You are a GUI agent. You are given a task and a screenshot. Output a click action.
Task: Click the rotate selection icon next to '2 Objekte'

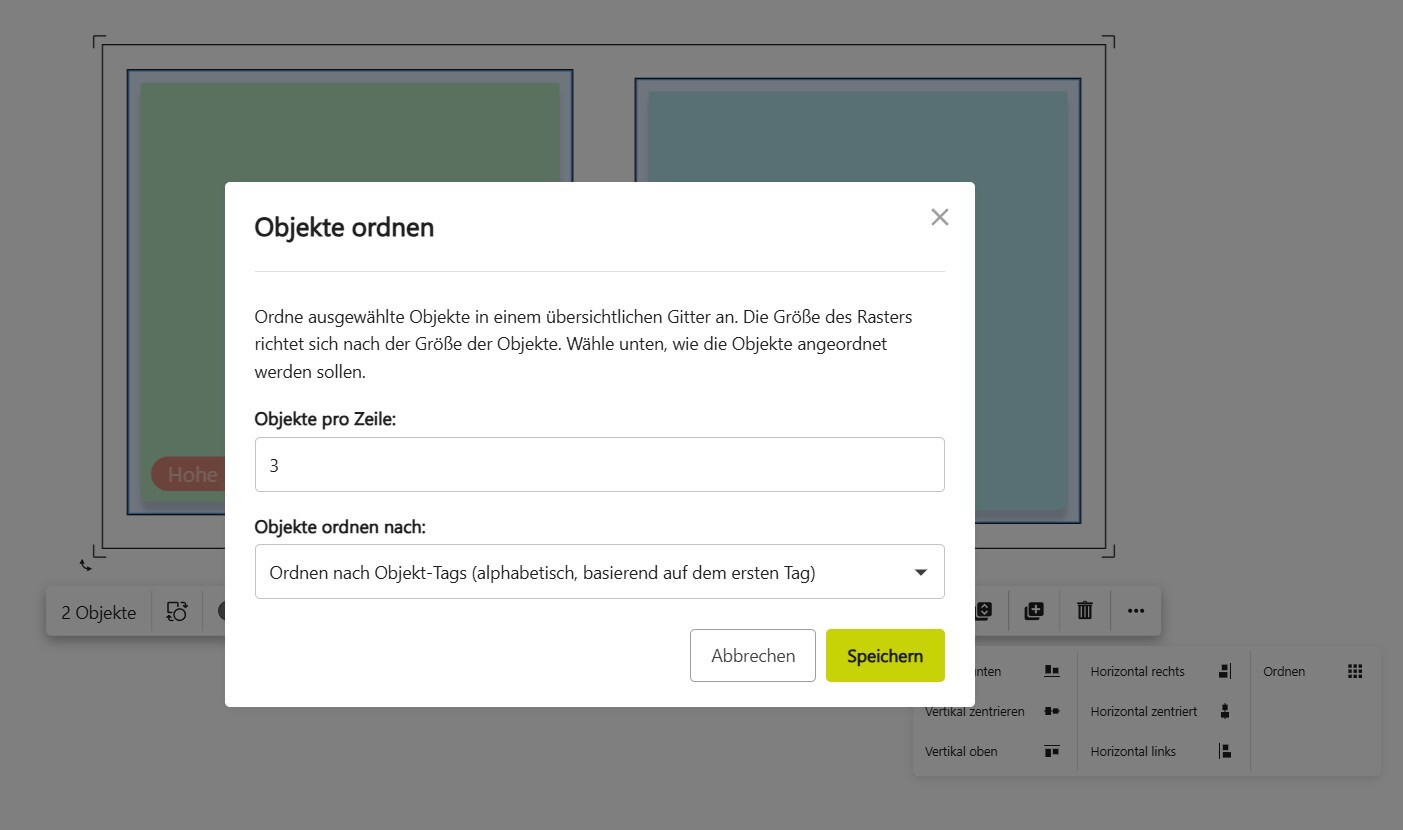(x=176, y=611)
